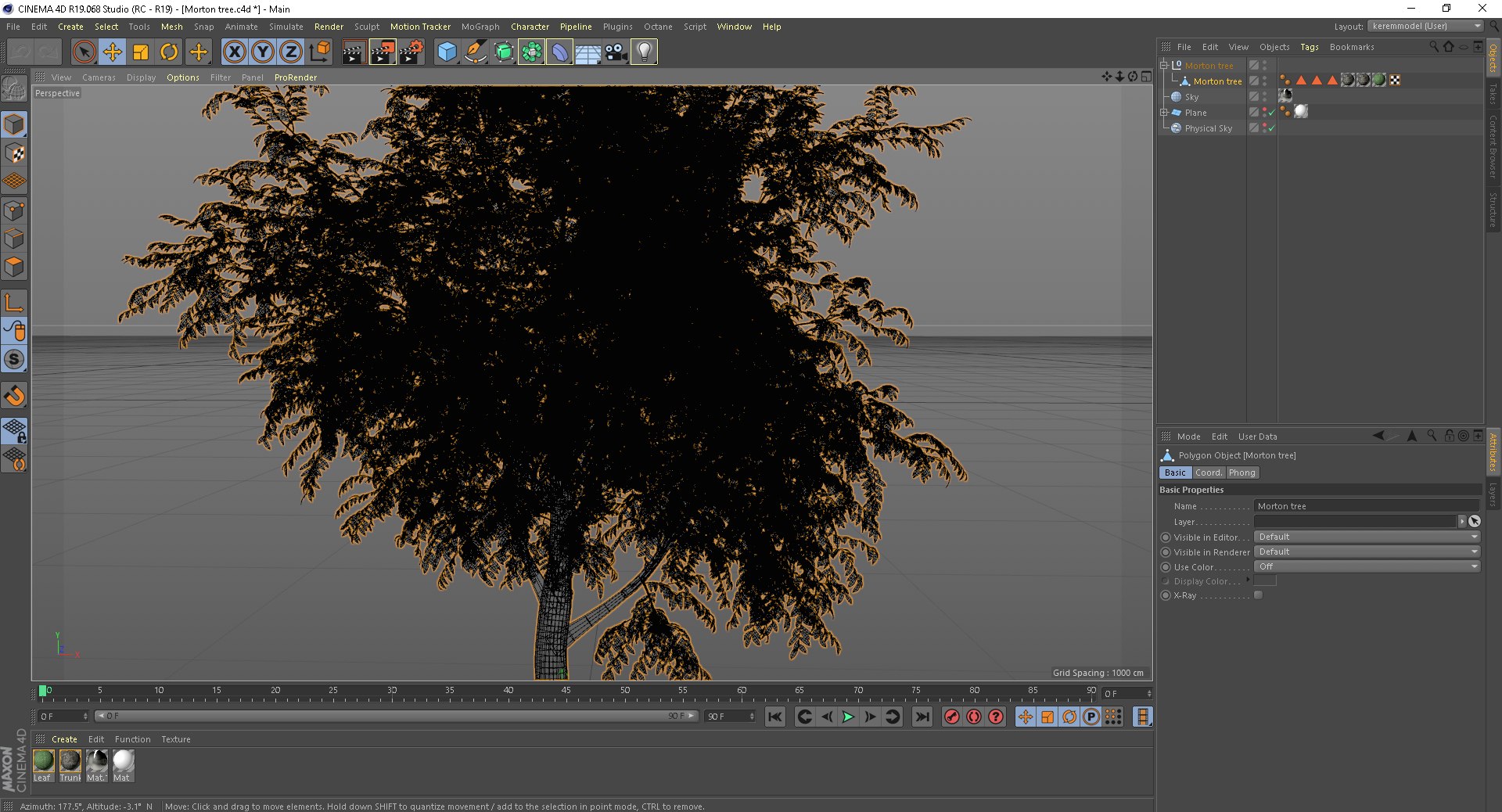
Task: Expand the Plane object hierarchy
Action: tap(1164, 113)
